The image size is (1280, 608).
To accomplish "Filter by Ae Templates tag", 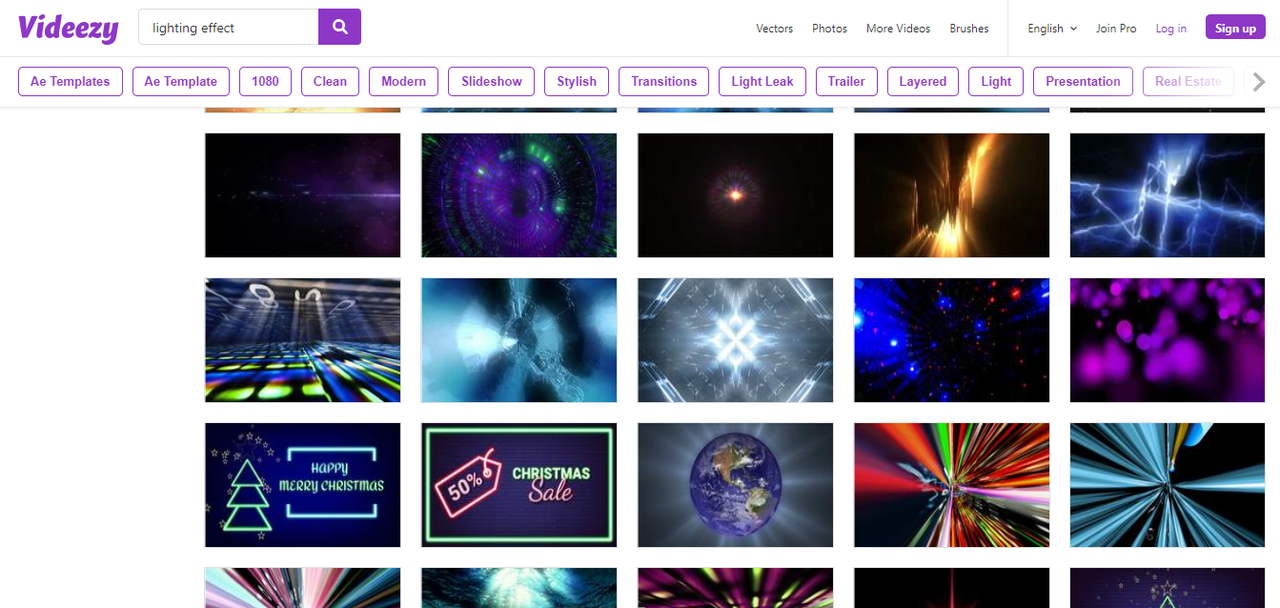I will point(70,81).
